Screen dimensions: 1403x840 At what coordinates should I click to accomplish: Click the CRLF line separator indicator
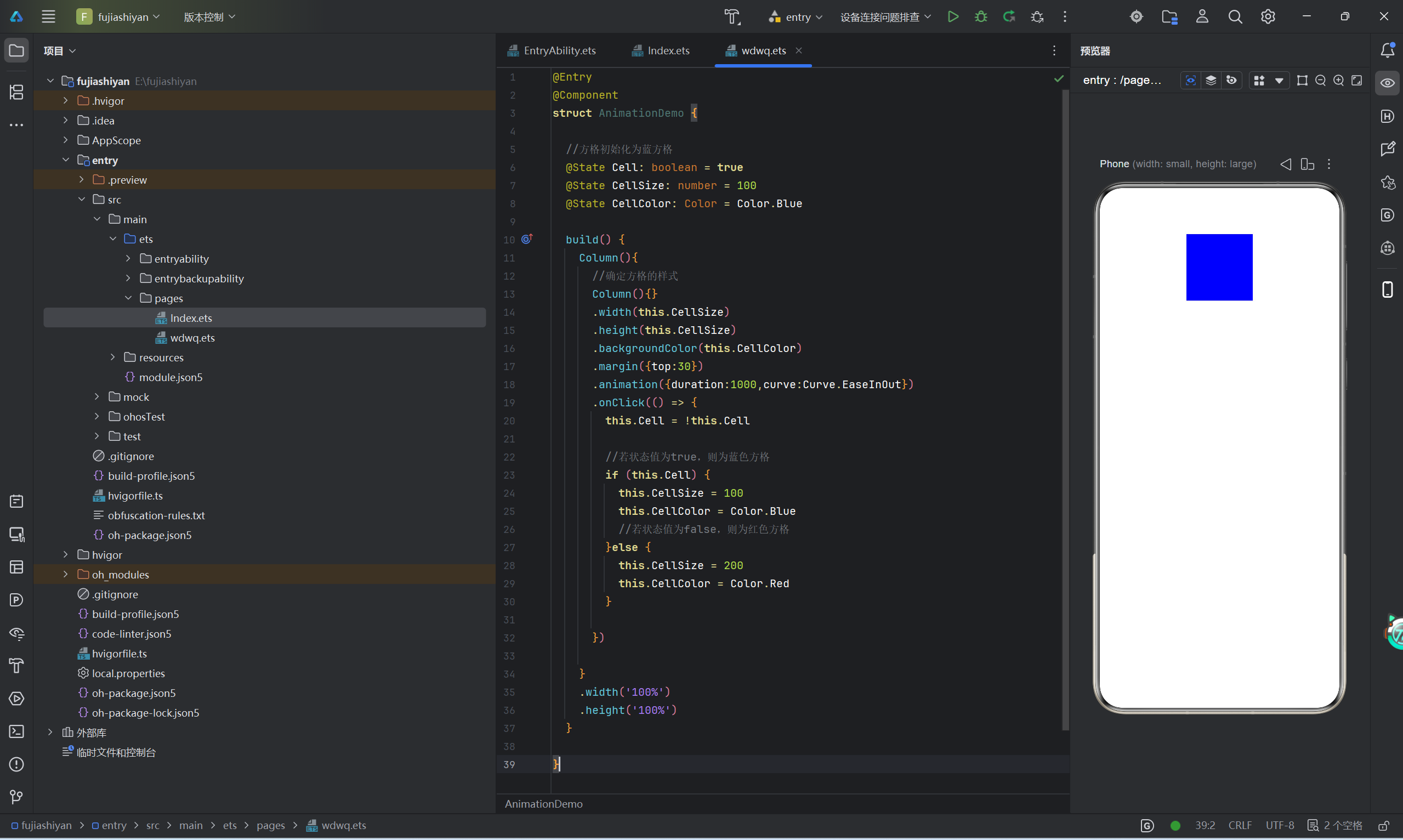(x=1240, y=825)
